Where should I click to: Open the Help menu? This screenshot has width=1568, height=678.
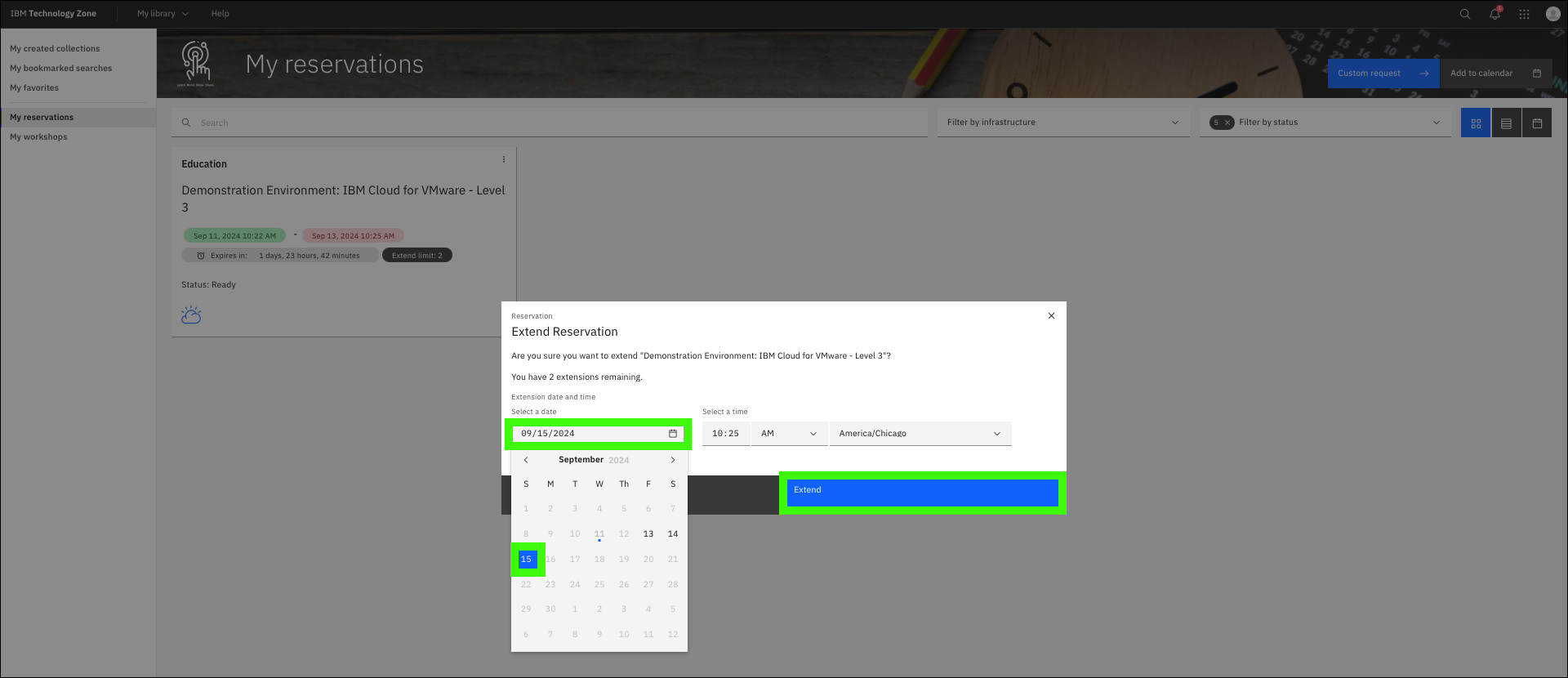point(220,14)
